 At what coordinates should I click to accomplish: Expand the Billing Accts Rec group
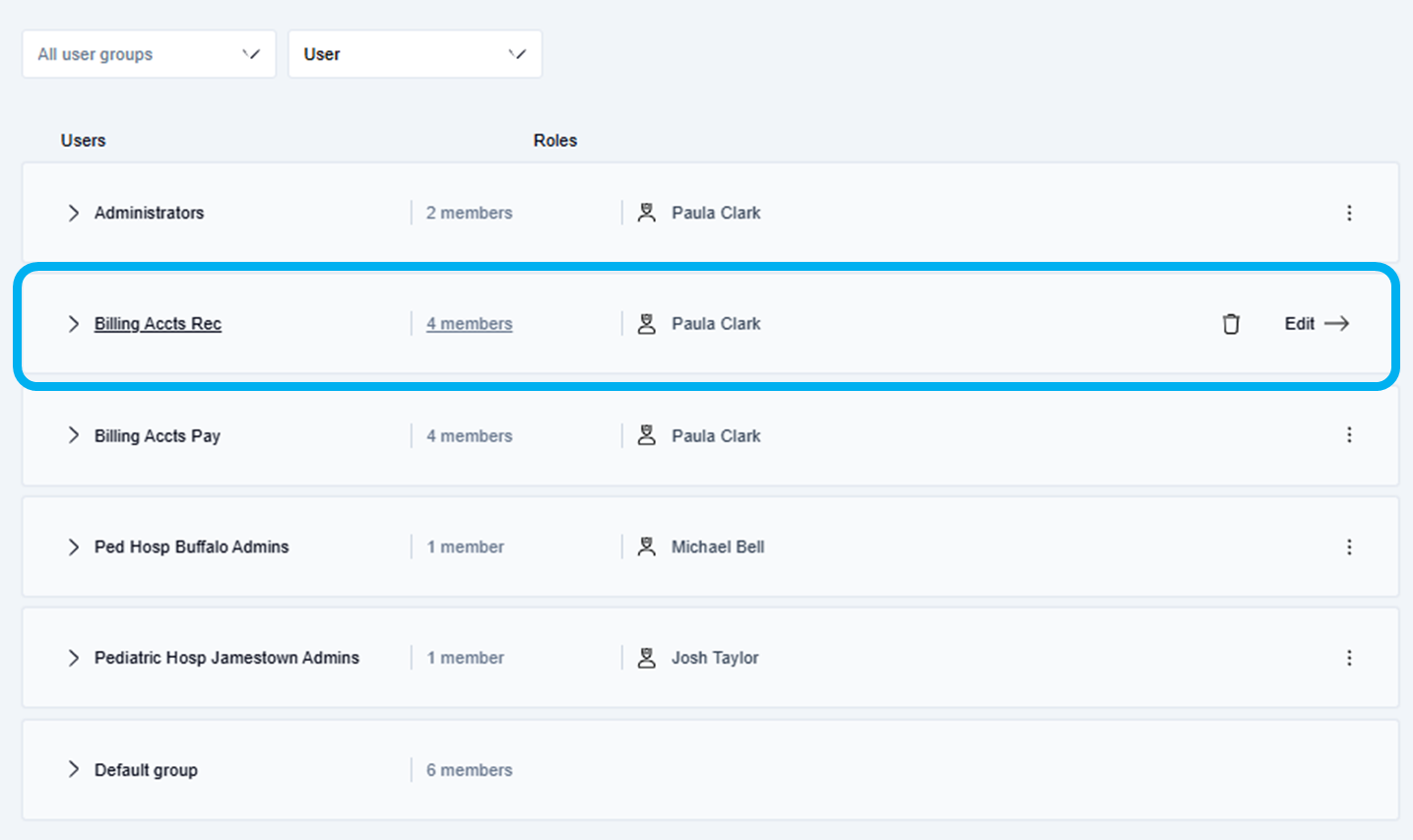click(73, 324)
